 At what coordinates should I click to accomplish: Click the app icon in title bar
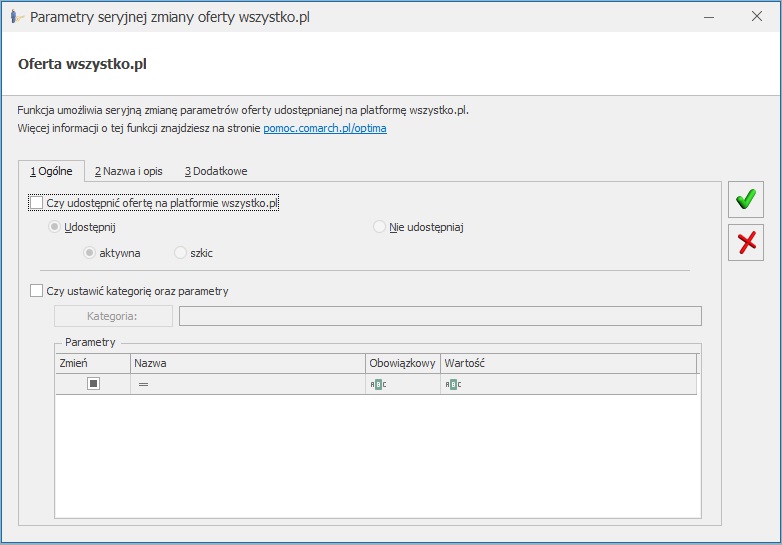coord(16,17)
